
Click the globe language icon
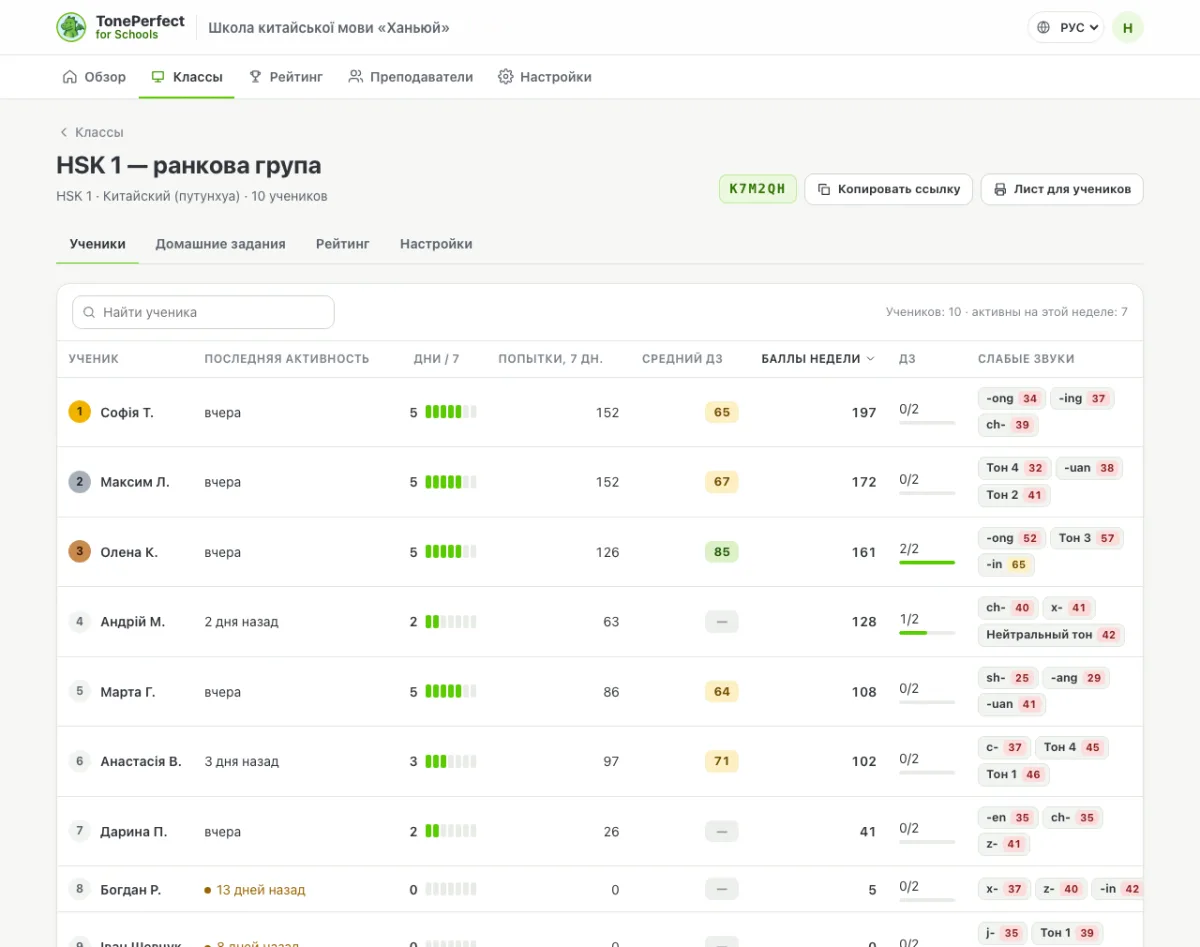[1044, 27]
